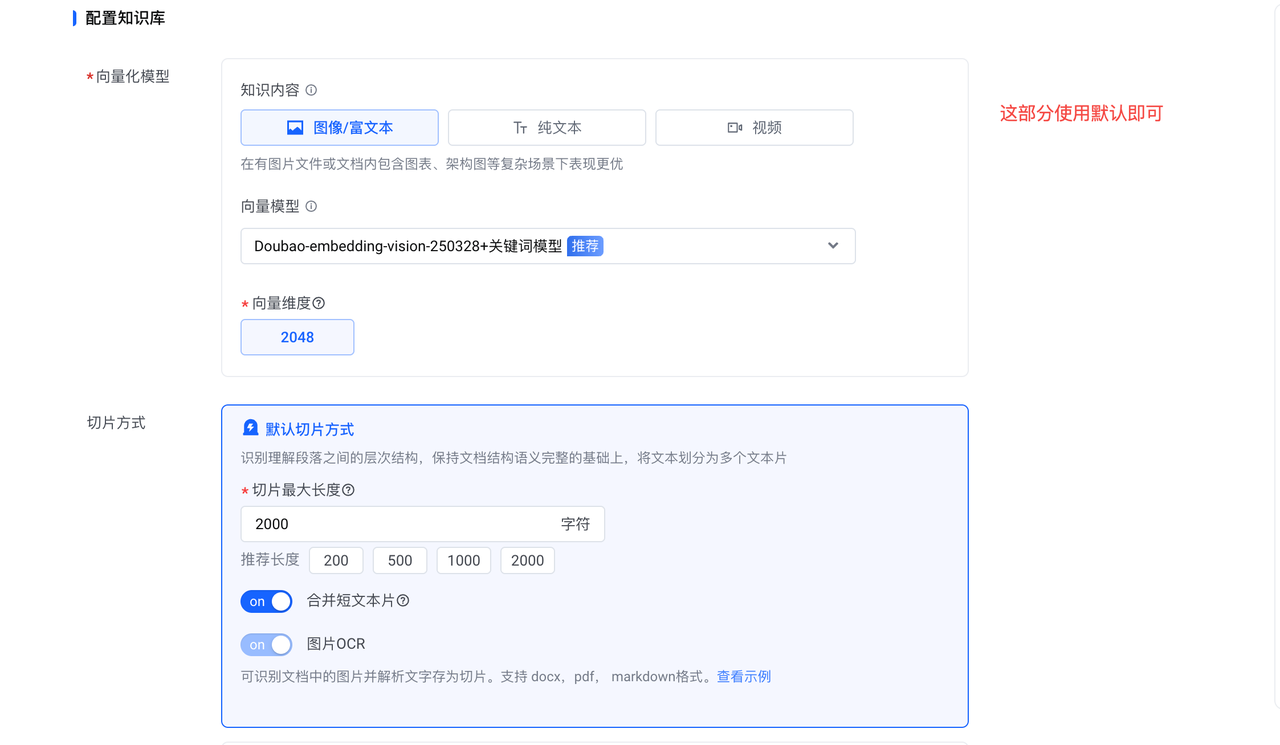Click info icon beside 向量模型 label
The width and height of the screenshot is (1280, 745).
pos(311,207)
